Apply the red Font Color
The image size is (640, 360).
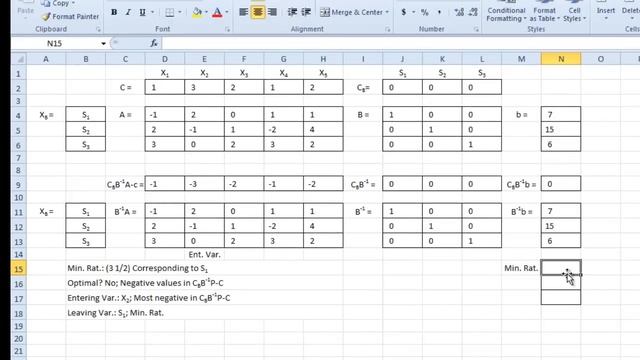[x=217, y=12]
